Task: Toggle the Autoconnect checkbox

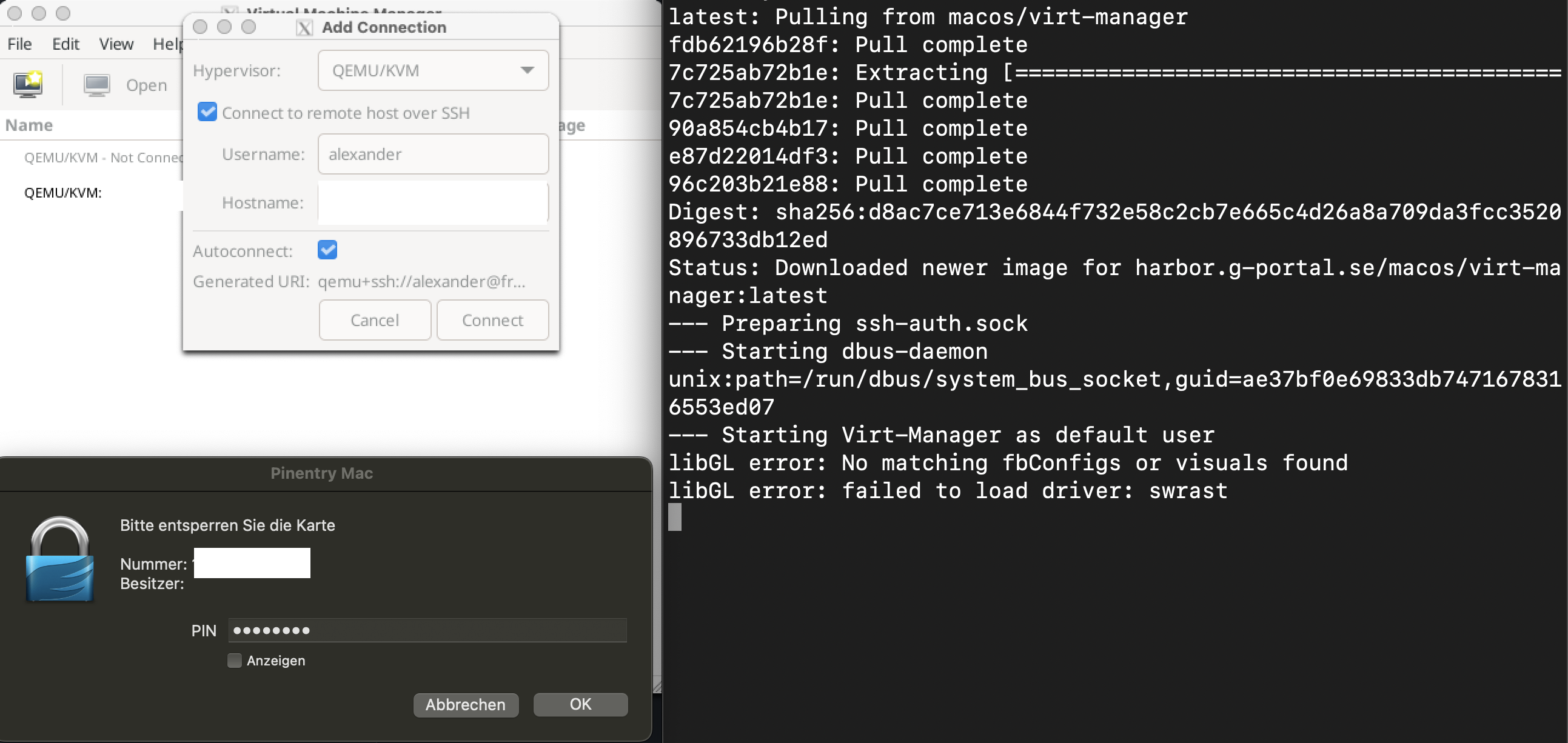Action: [x=327, y=250]
